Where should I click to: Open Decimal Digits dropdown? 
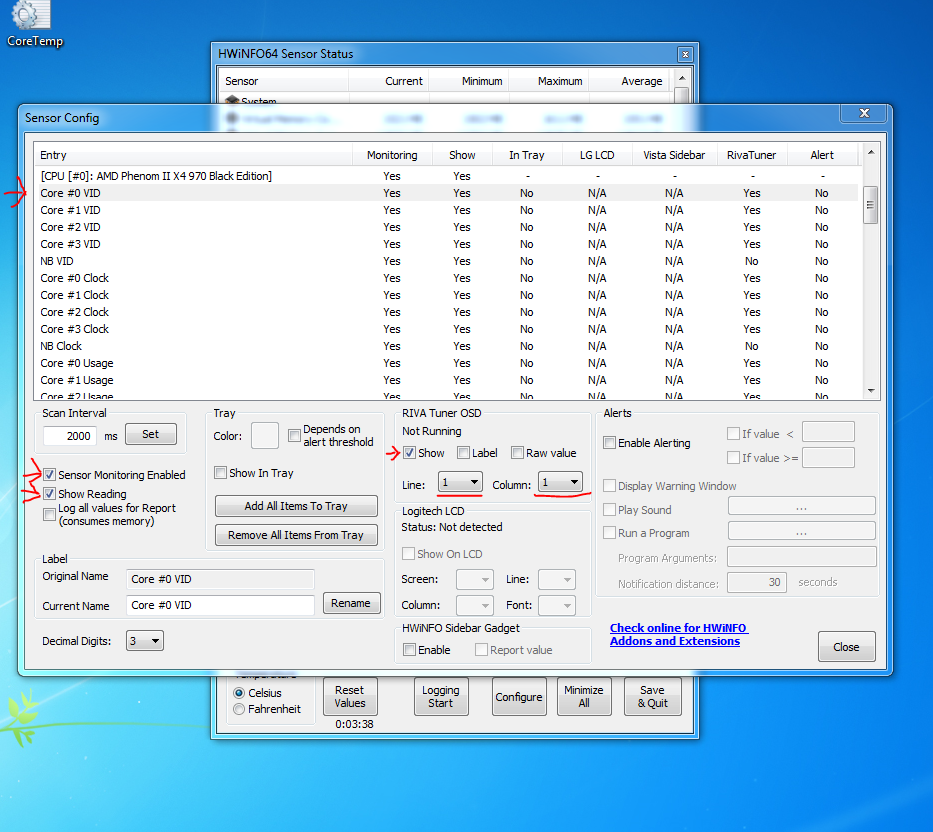[x=145, y=641]
